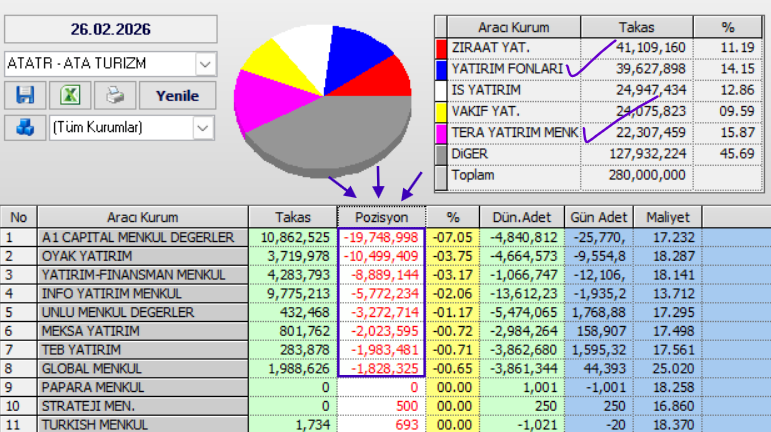Click Toplam value 280,000,000

click(647, 175)
